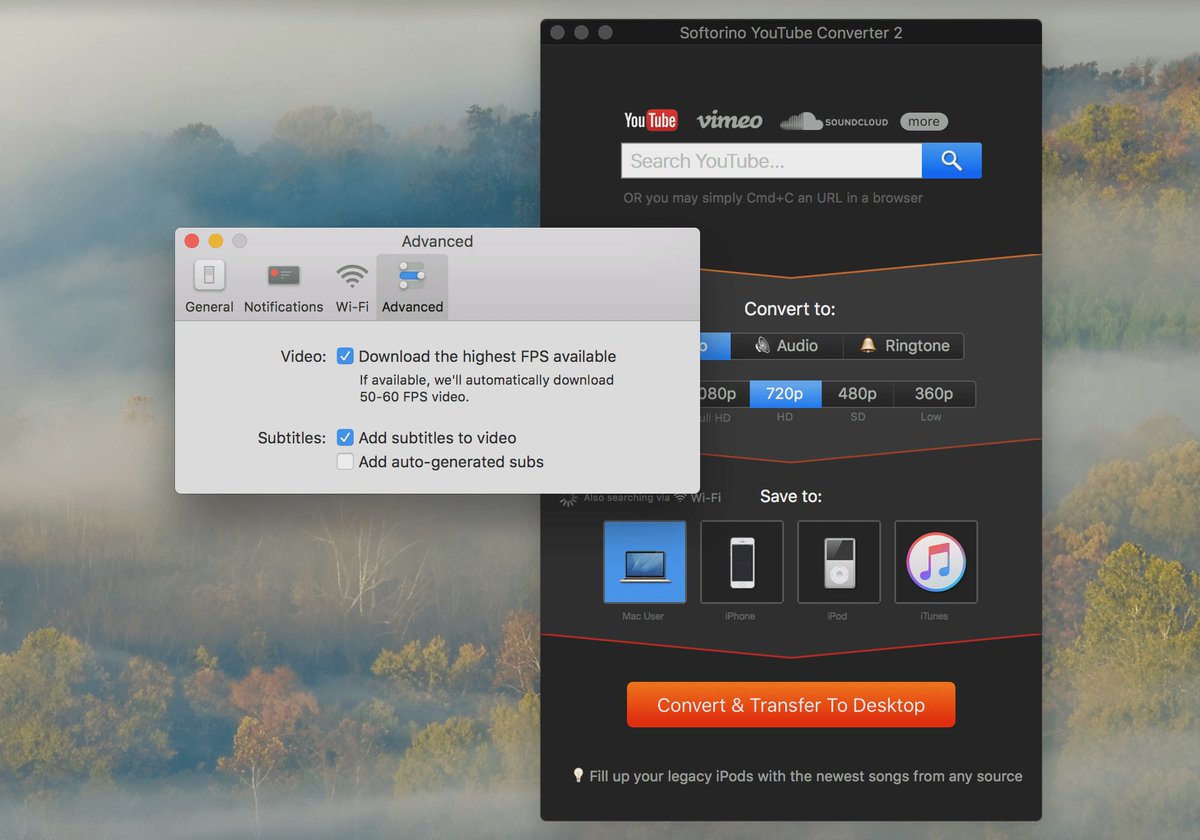Enable auto-generated subs
The image size is (1200, 840).
[345, 462]
